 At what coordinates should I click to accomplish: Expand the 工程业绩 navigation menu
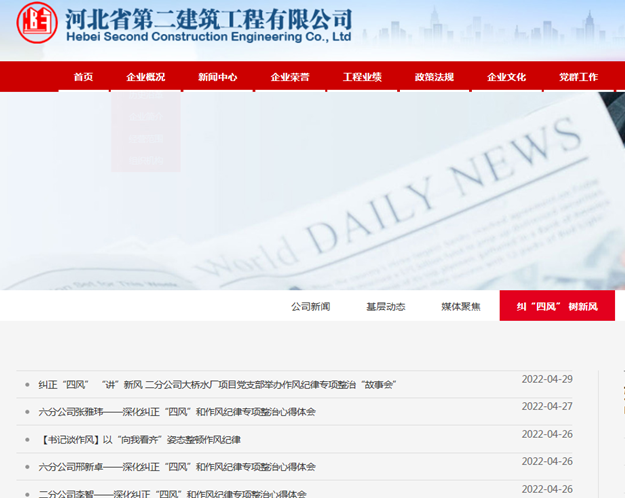click(x=362, y=77)
